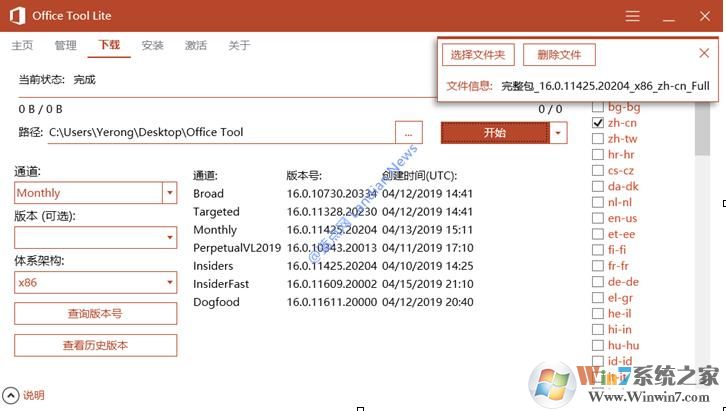Open the dropdown arrow beside 开始

(x=558, y=133)
